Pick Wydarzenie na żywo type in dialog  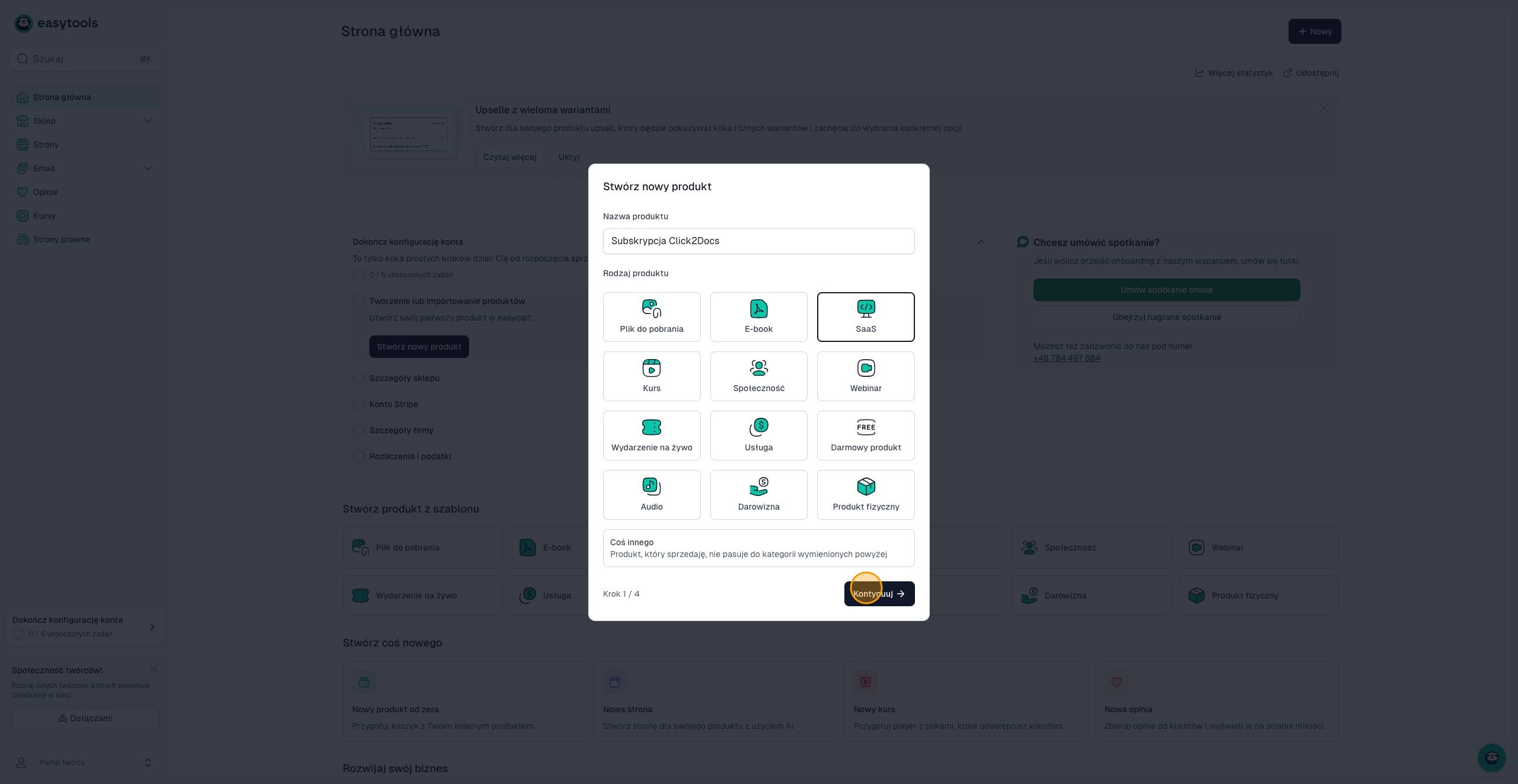pos(652,436)
